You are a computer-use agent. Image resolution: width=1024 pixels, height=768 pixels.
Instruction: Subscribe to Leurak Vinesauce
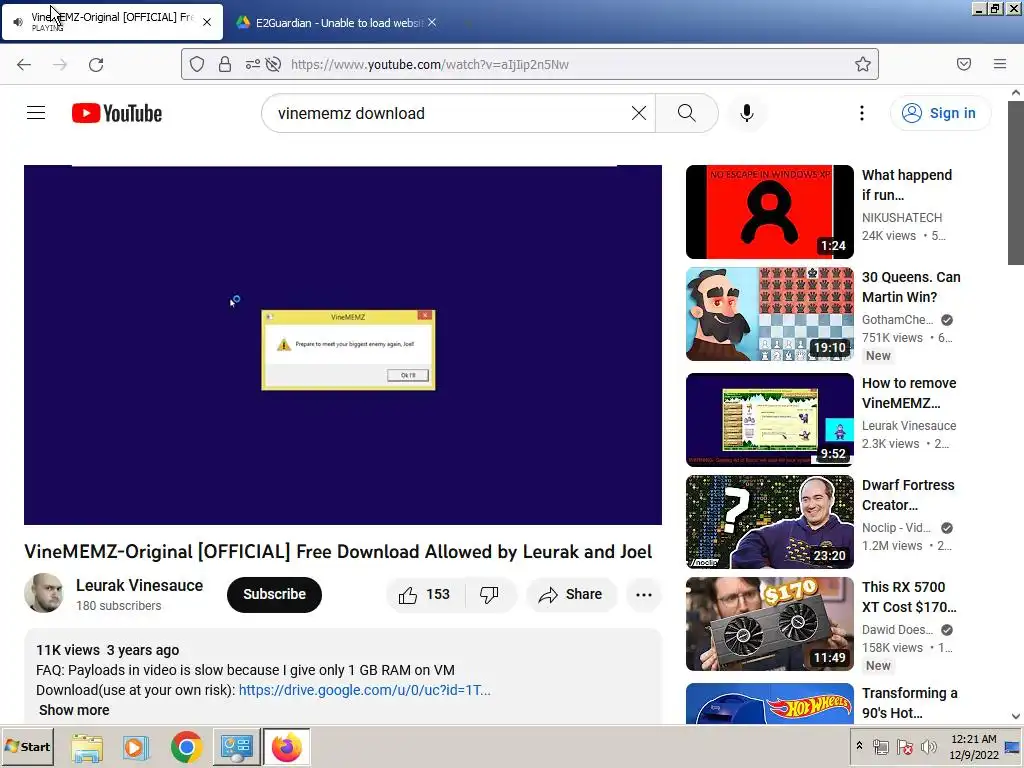274,594
